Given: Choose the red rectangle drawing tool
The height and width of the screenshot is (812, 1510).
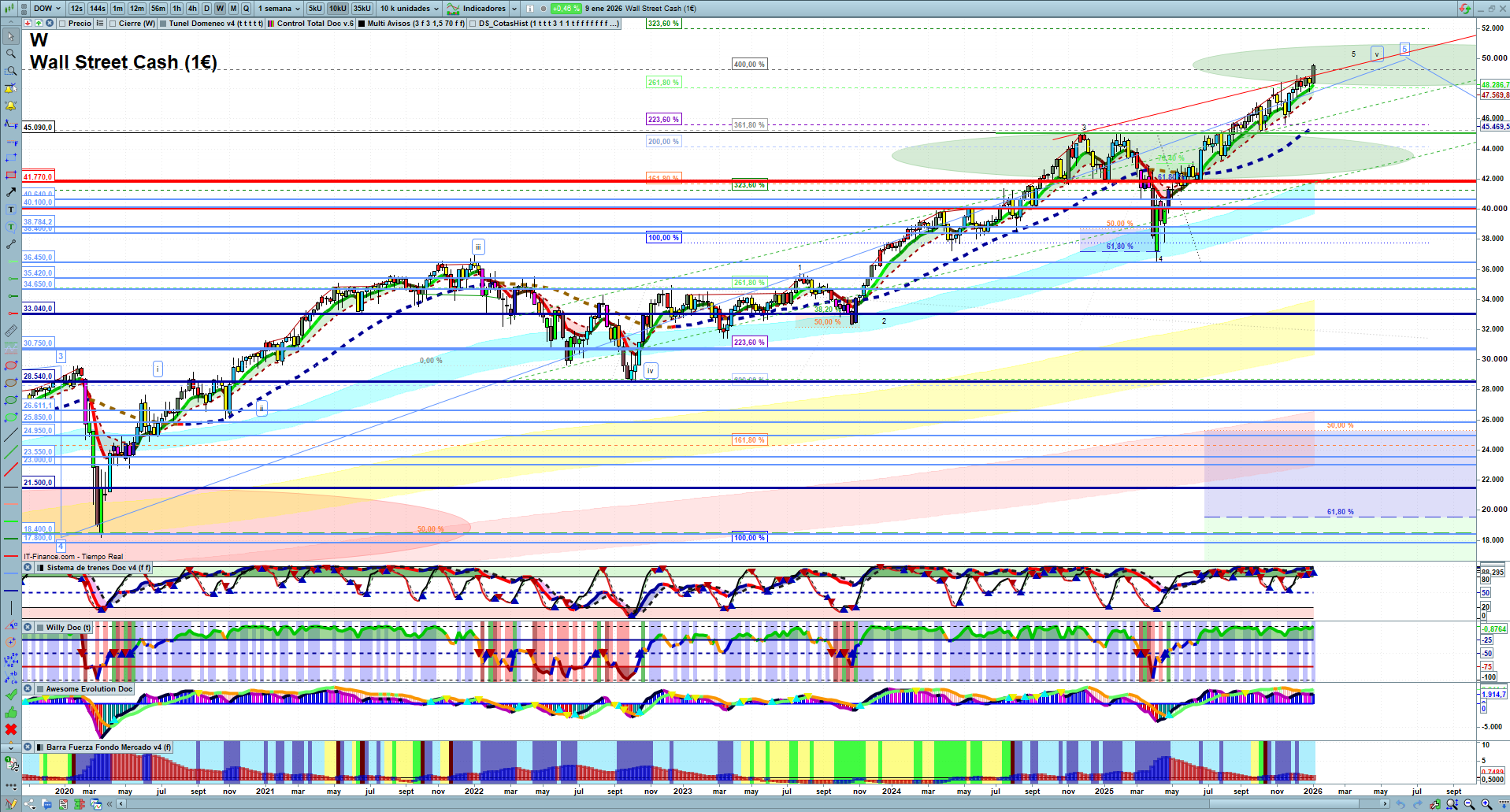Looking at the screenshot, I should [x=11, y=175].
